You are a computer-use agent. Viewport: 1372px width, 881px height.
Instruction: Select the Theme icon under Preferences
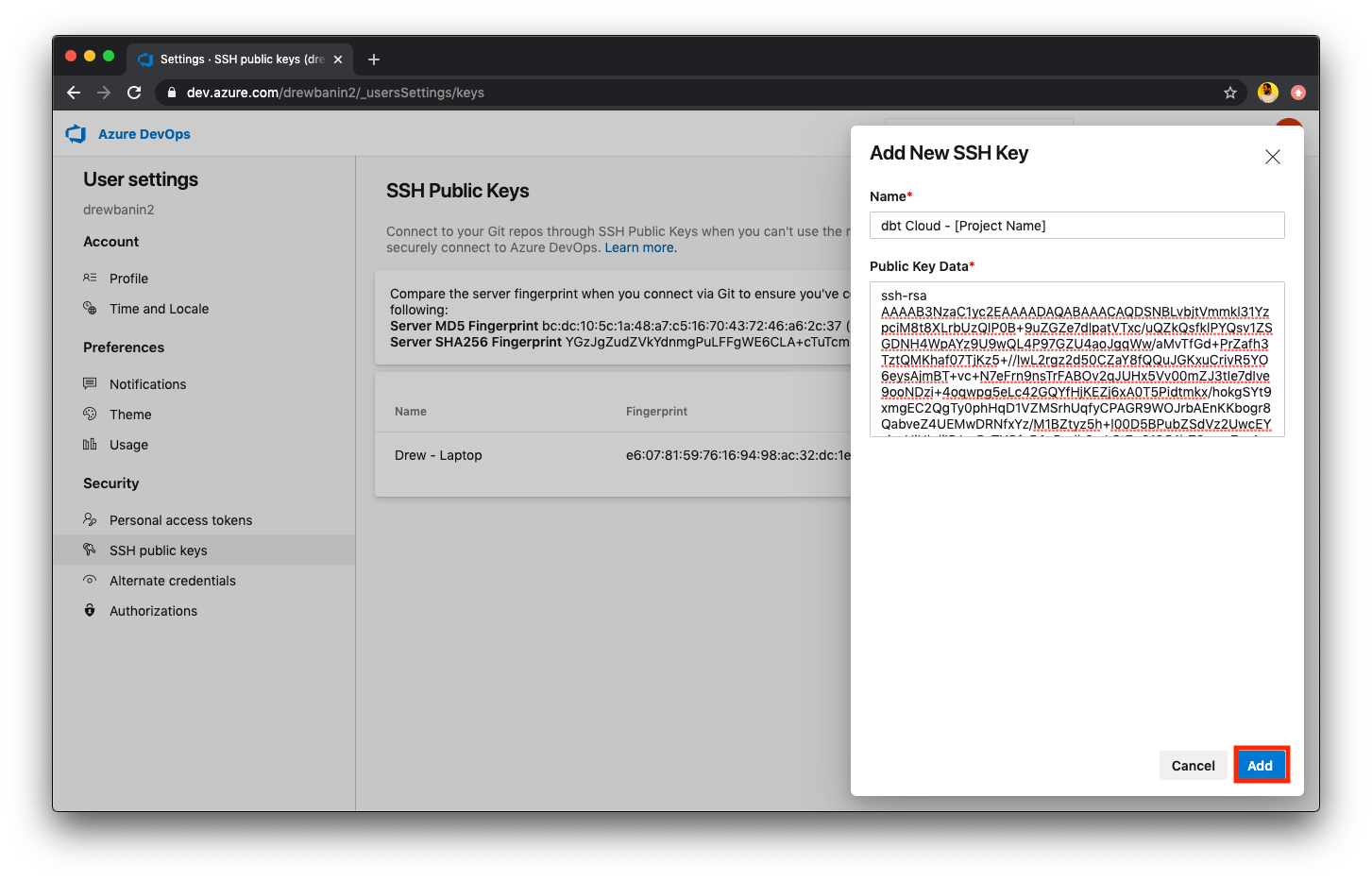tap(90, 414)
